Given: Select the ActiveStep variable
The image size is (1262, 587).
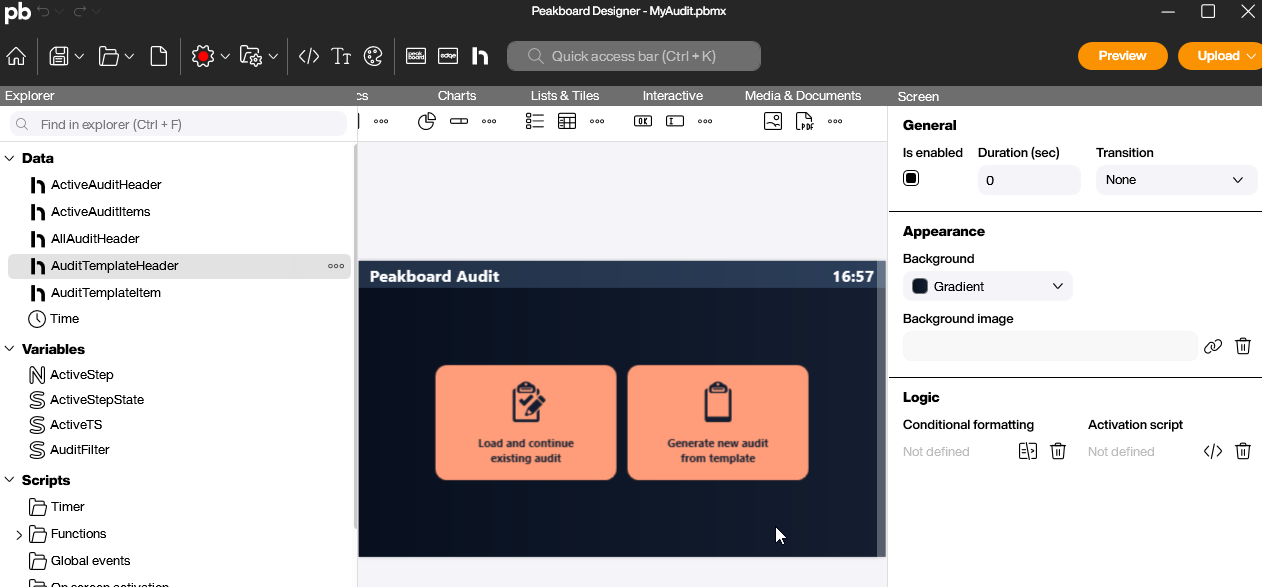Looking at the screenshot, I should pos(82,375).
